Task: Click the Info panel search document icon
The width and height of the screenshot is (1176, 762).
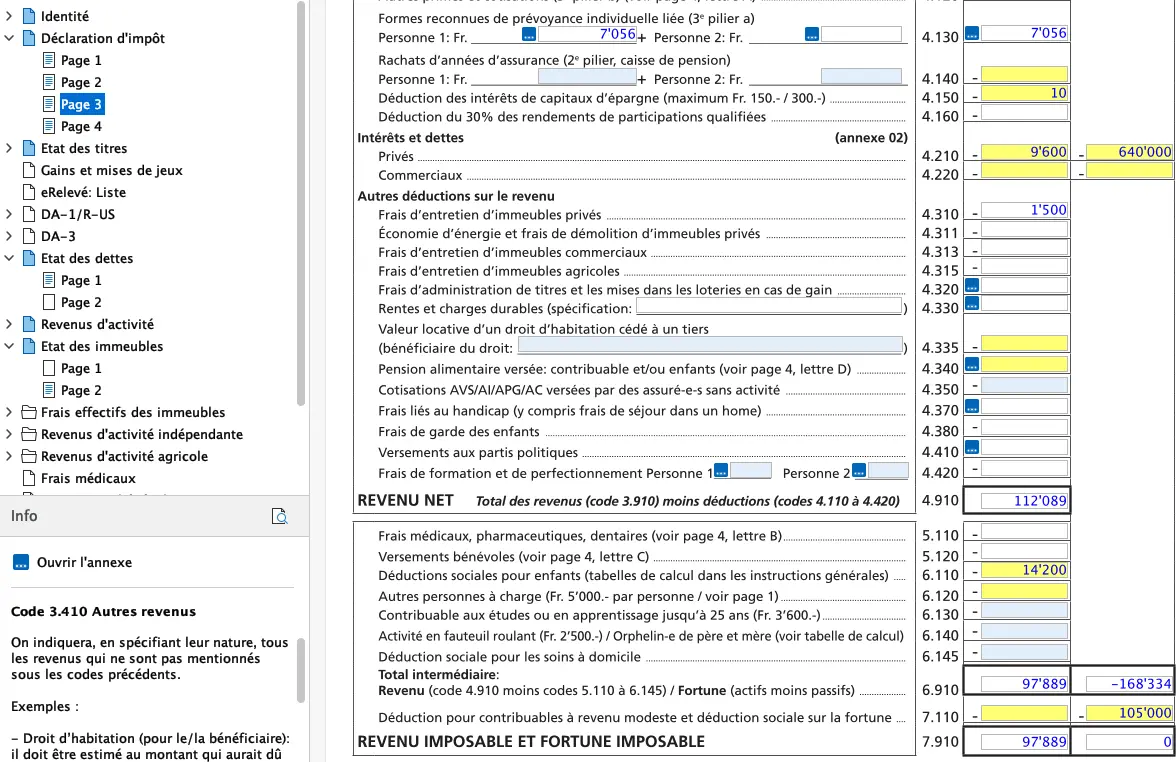Action: coord(281,516)
